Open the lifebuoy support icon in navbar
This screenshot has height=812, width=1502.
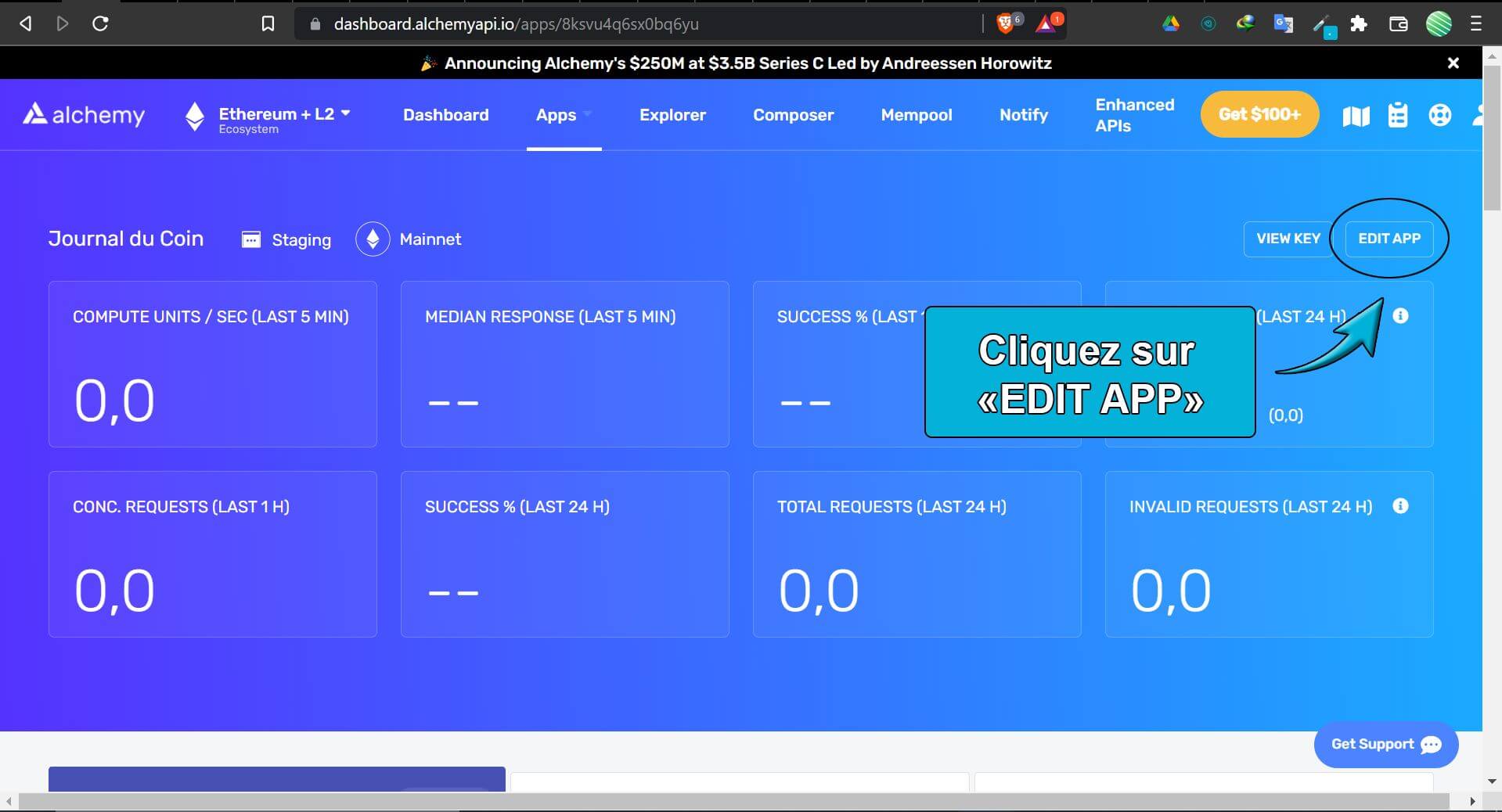click(1439, 115)
